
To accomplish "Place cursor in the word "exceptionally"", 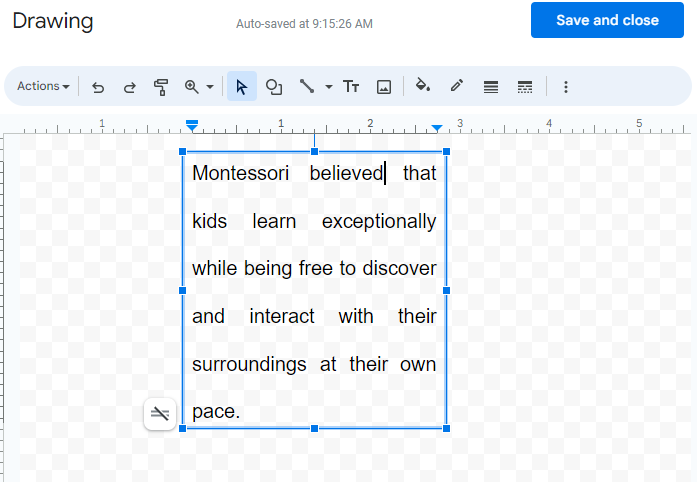I will click(379, 221).
